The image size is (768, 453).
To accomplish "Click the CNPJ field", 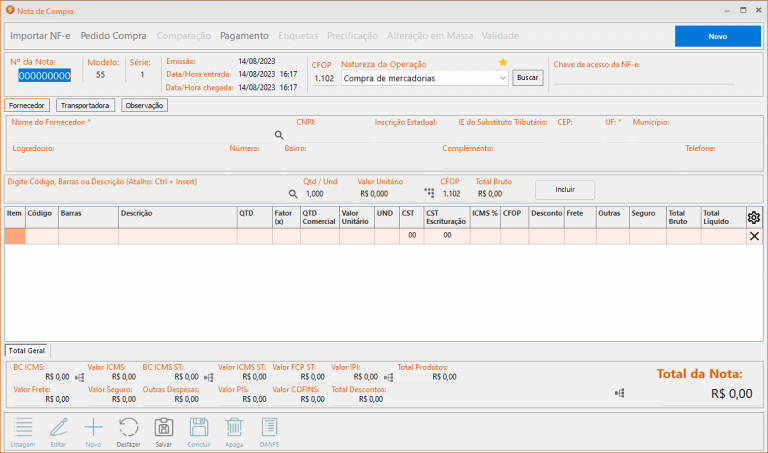I will click(x=333, y=135).
